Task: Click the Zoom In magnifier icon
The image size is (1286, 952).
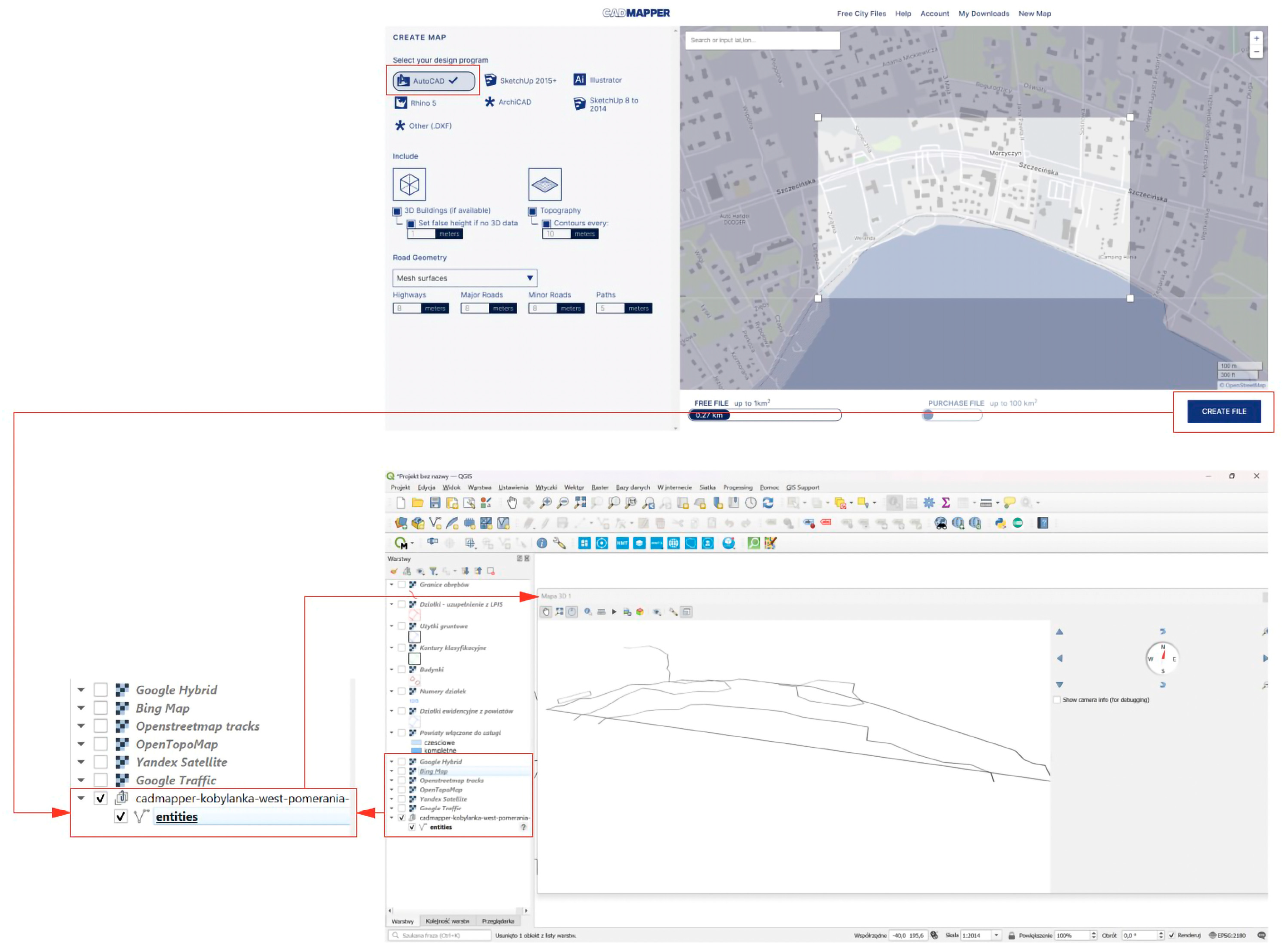Action: 545,503
